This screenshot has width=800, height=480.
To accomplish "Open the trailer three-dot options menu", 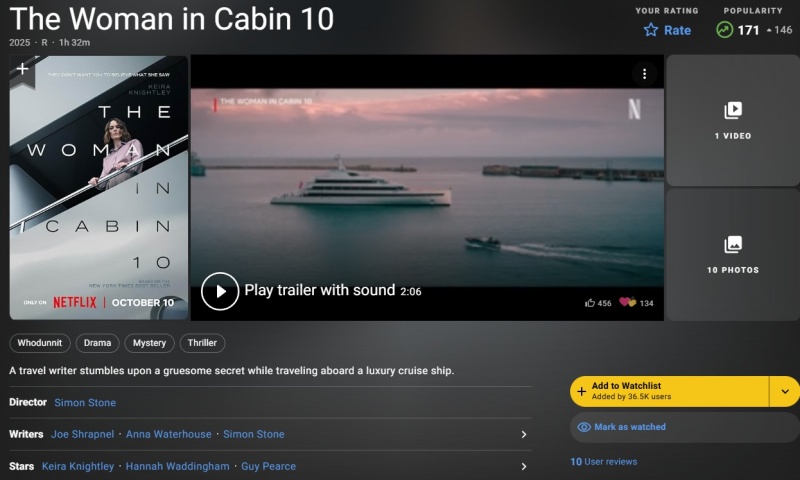I will point(644,74).
